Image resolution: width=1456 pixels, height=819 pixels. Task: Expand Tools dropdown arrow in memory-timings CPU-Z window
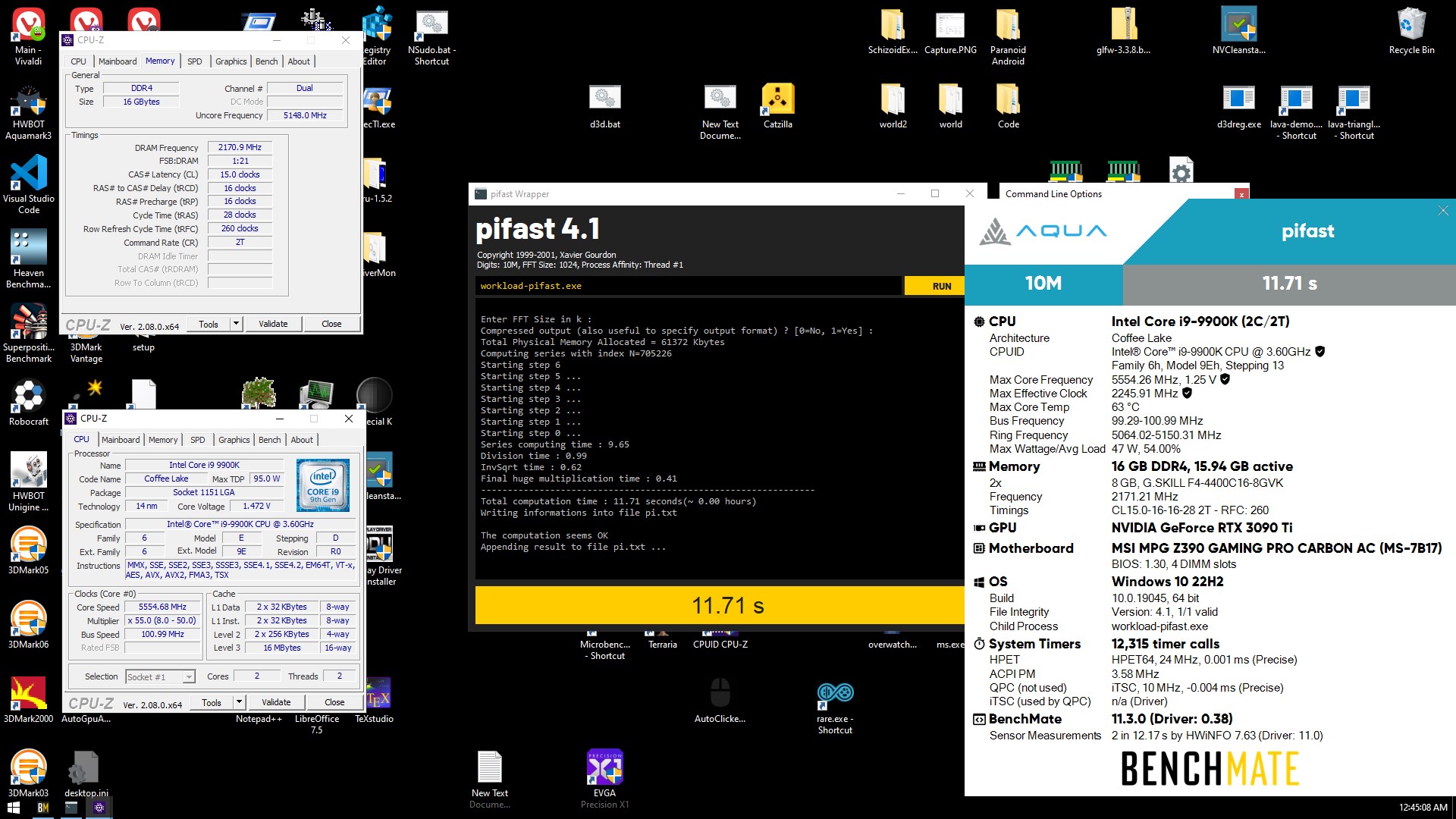pos(236,324)
